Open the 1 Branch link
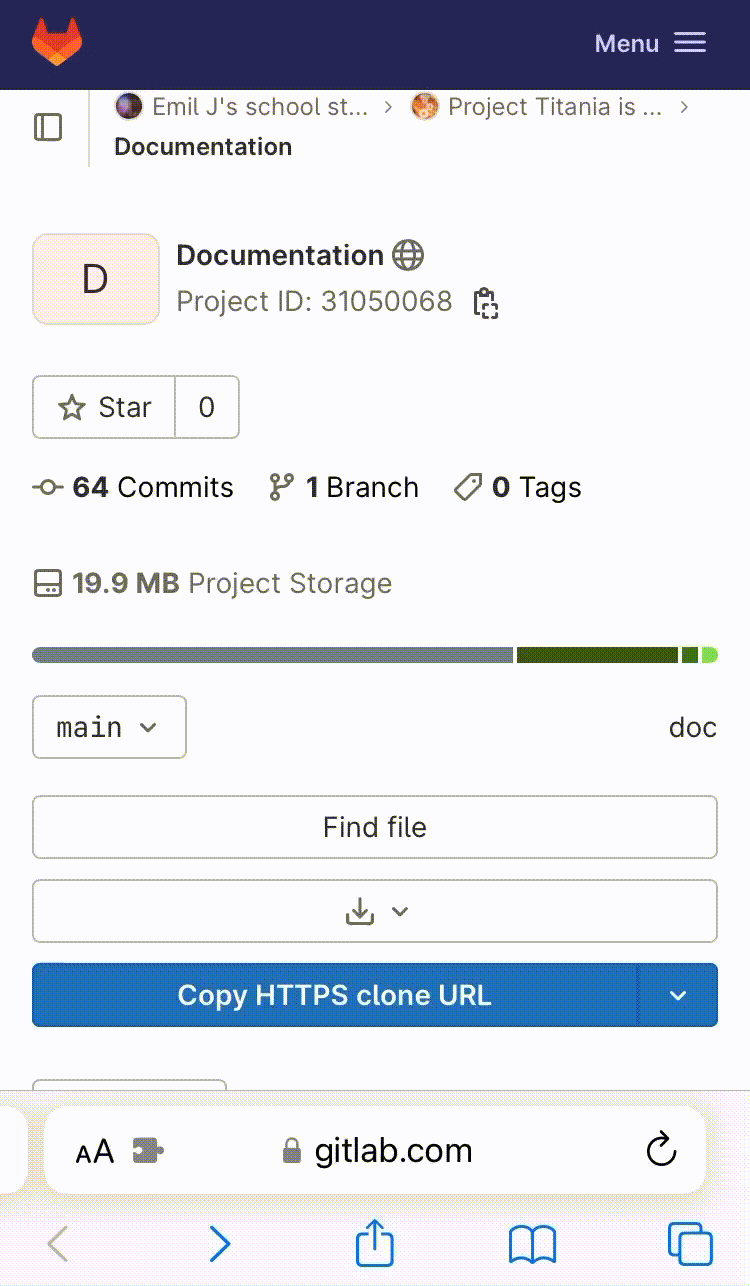Viewport: 750px width, 1286px height. pyautogui.click(x=344, y=487)
